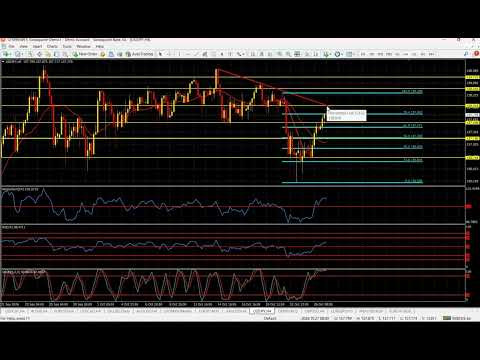Switch timeframe to M1
Image resolution: width=480 pixels, height=360 pixels.
pos(363,54)
